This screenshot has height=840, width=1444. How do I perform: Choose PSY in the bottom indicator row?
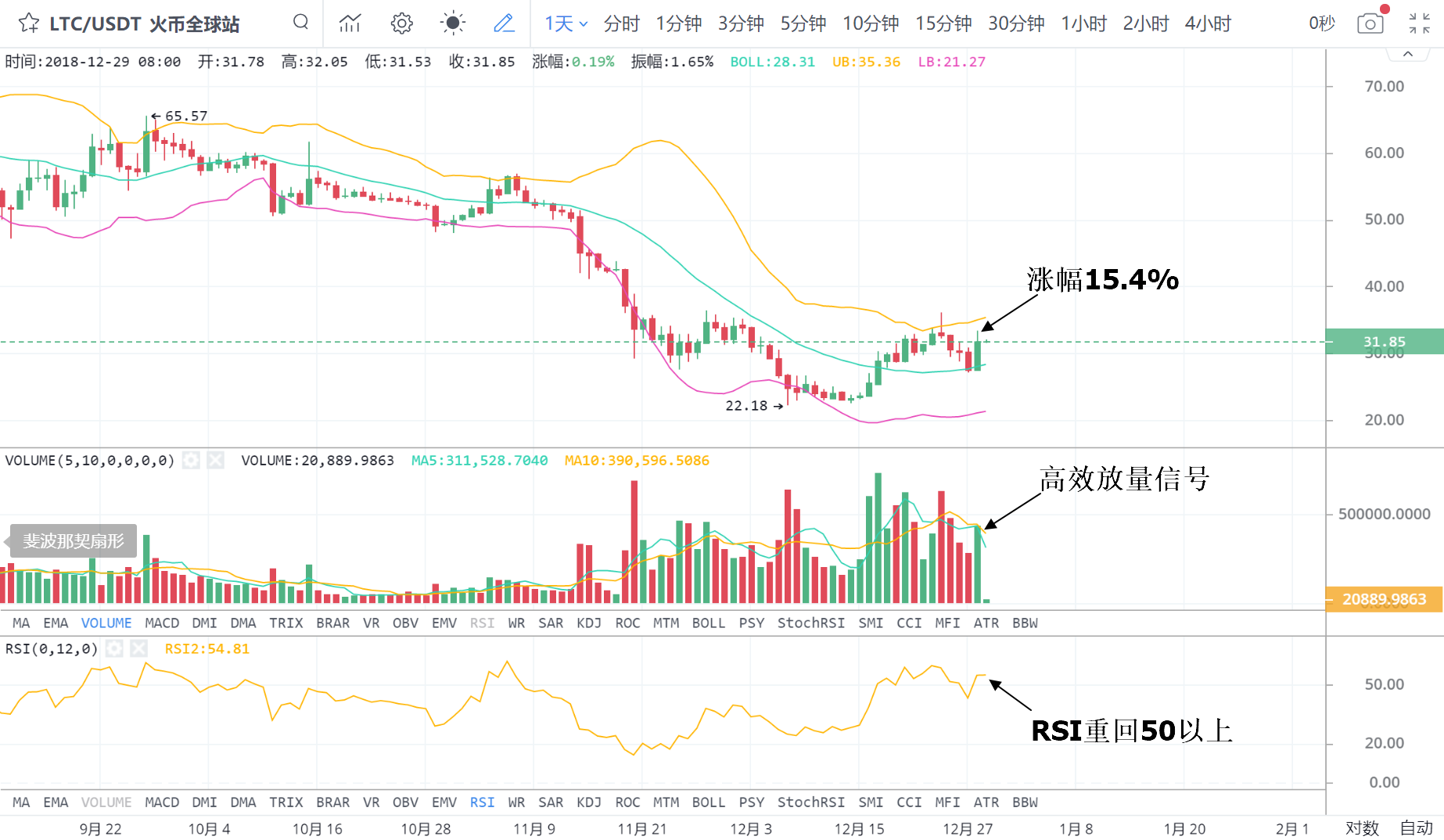(752, 802)
